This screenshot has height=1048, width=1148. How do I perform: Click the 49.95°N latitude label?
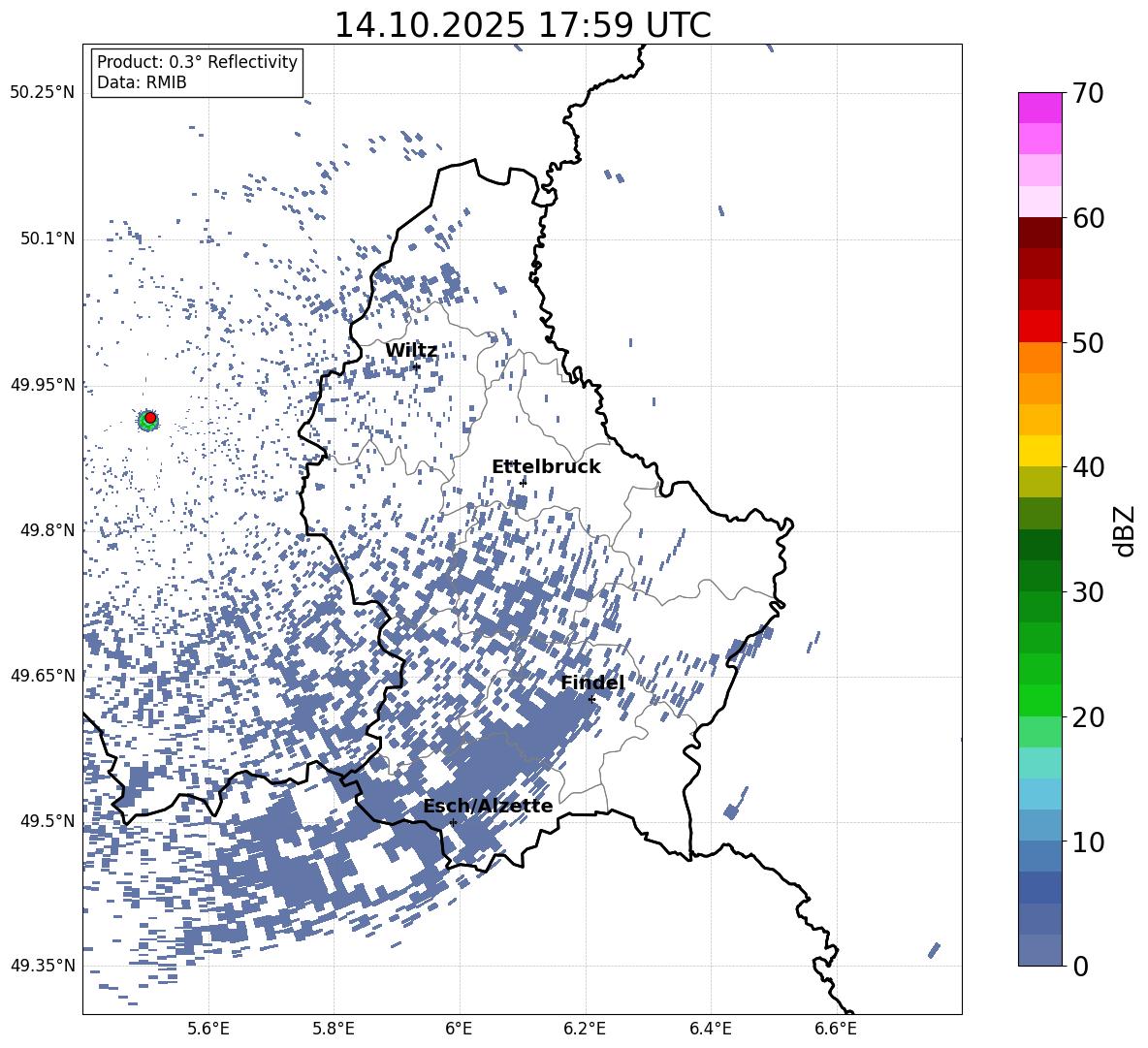pos(43,384)
